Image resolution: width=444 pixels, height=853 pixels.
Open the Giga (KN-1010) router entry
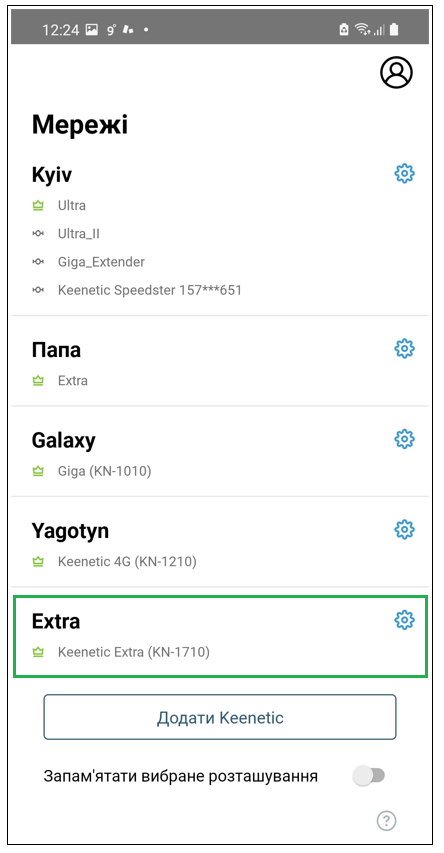click(104, 471)
